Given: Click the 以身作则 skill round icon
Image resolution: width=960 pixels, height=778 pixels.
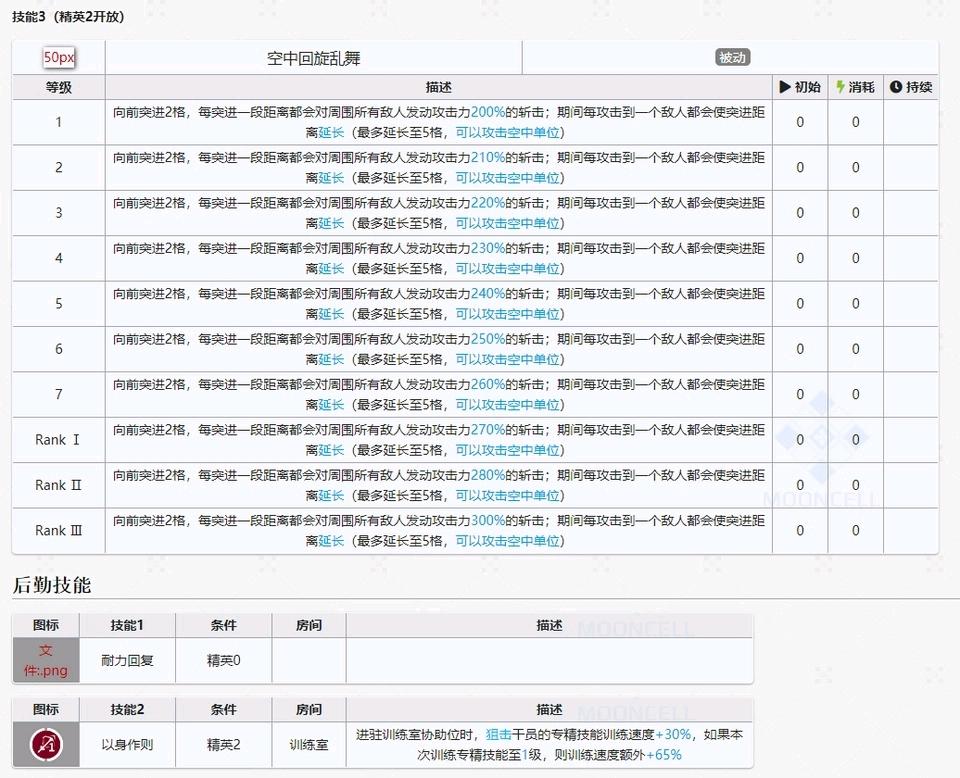Looking at the screenshot, I should click(47, 744).
